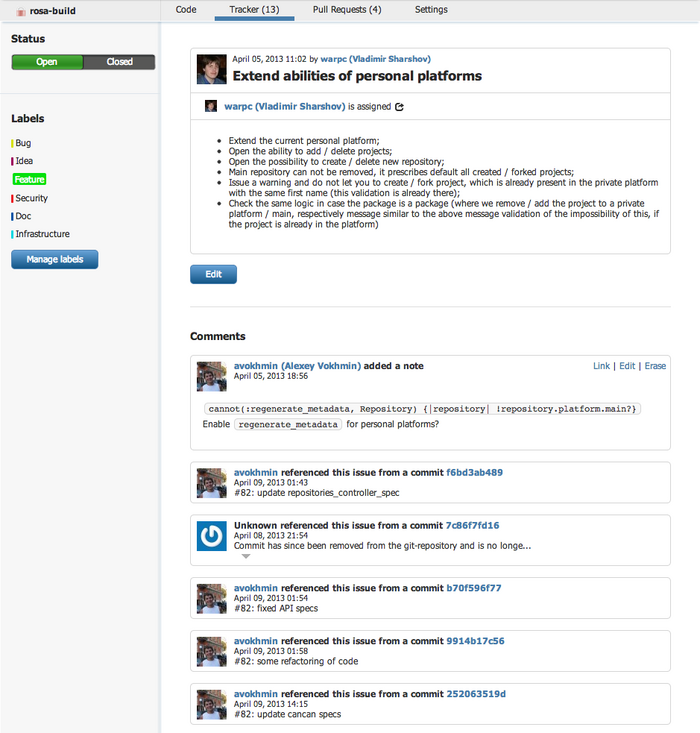Image resolution: width=700 pixels, height=733 pixels.
Task: Switch to the Pull Requests tab
Action: [x=346, y=10]
